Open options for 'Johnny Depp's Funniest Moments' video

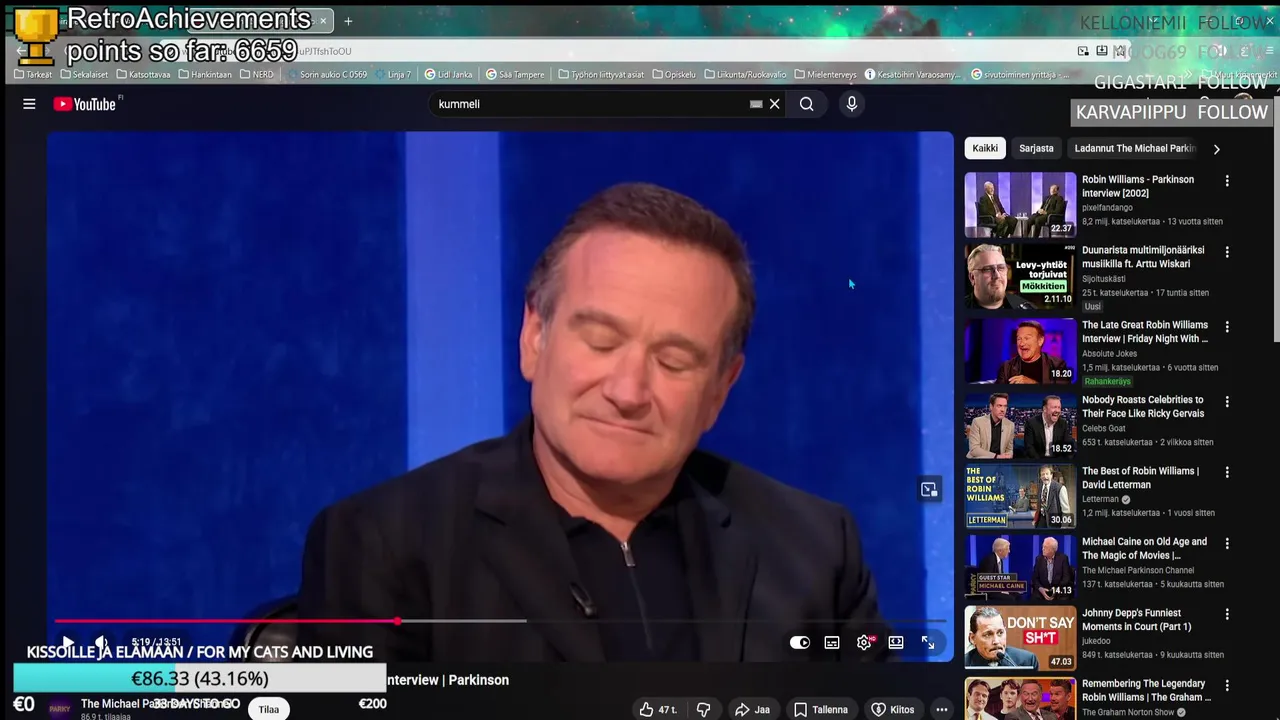1227,614
